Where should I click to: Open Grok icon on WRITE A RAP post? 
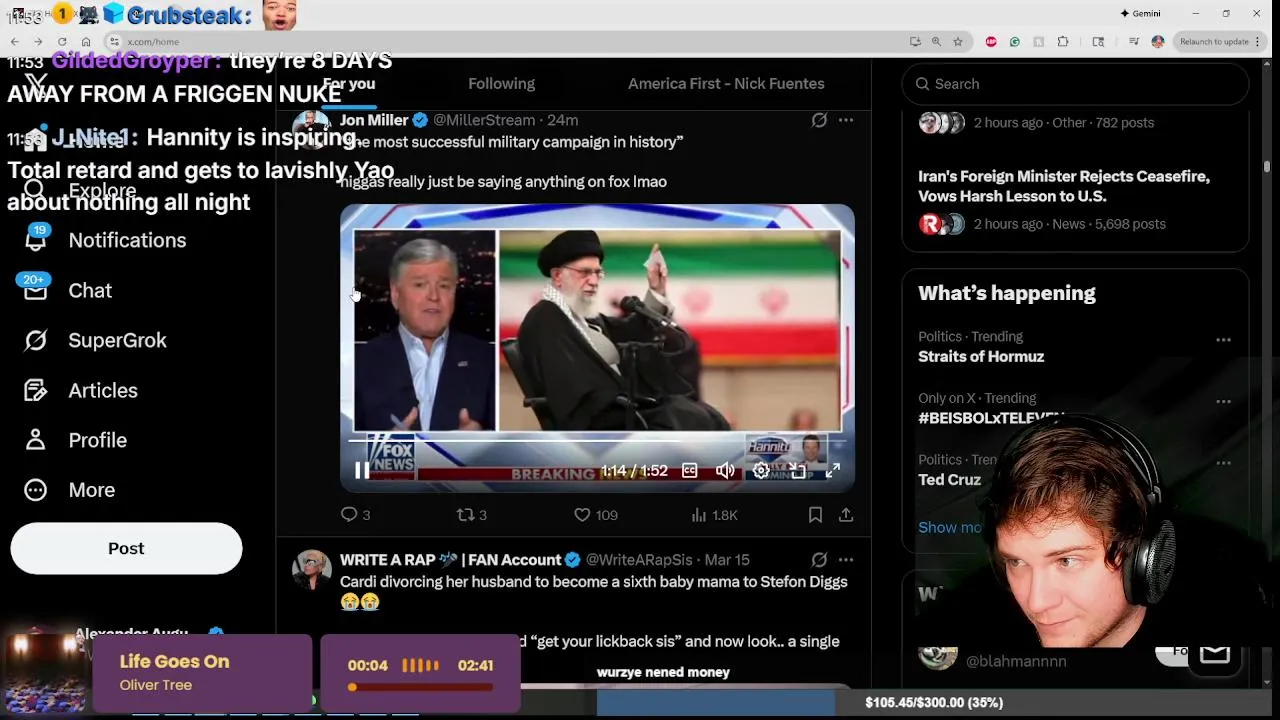[x=819, y=560]
